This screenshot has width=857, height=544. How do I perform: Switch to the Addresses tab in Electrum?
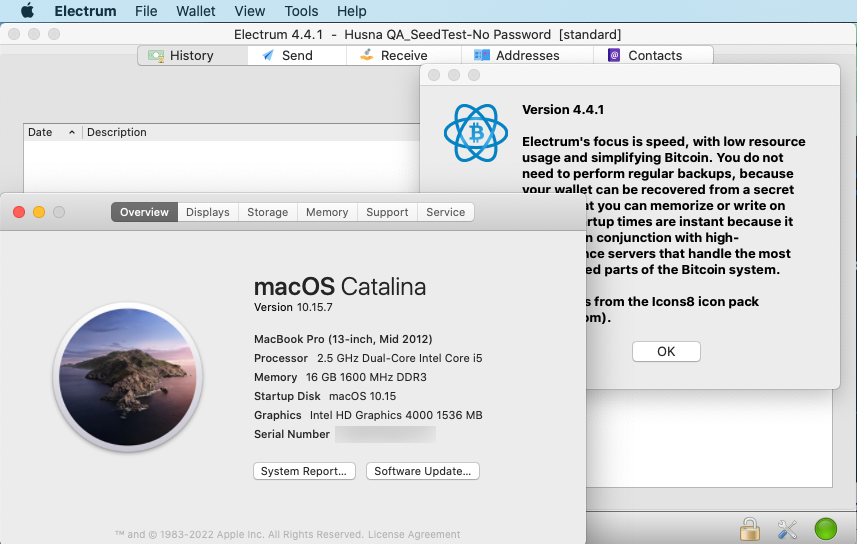click(527, 55)
